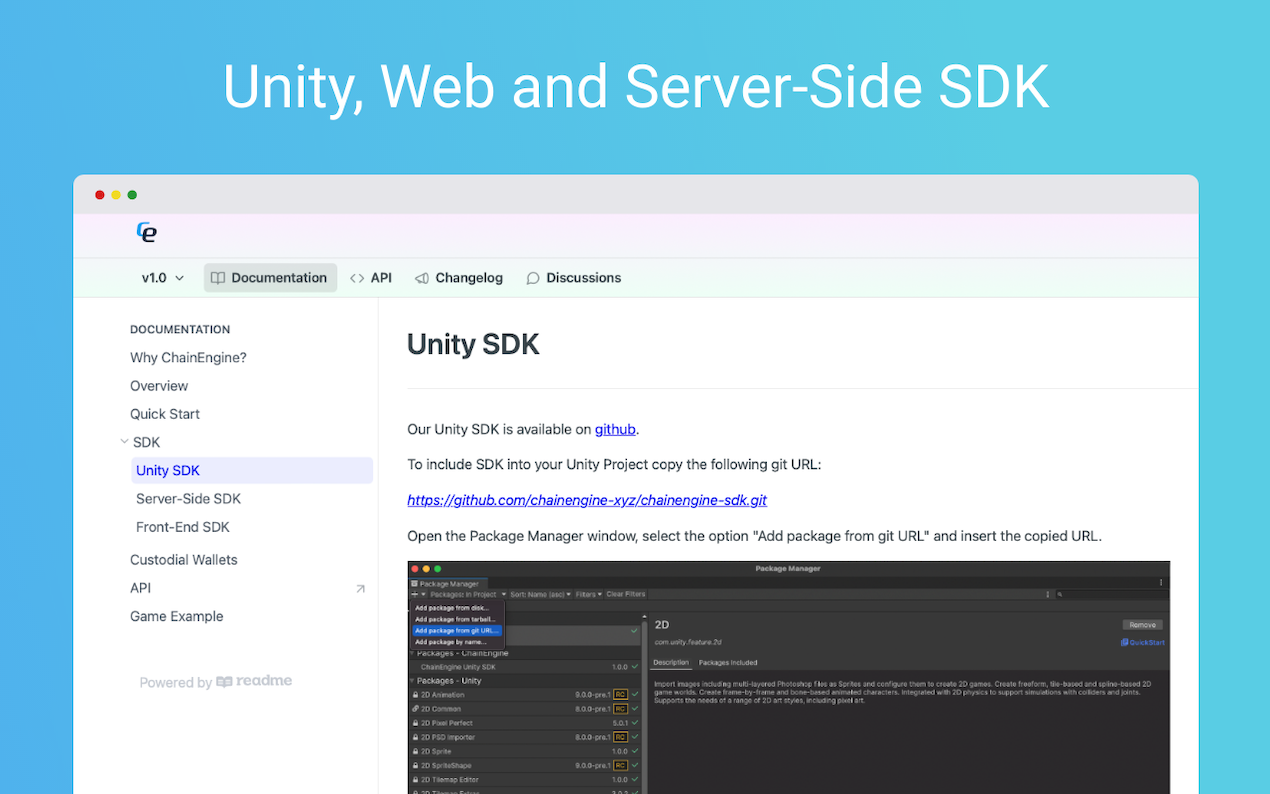Select the Unity SDK sidebar item
This screenshot has height=794, width=1270.
(252, 470)
